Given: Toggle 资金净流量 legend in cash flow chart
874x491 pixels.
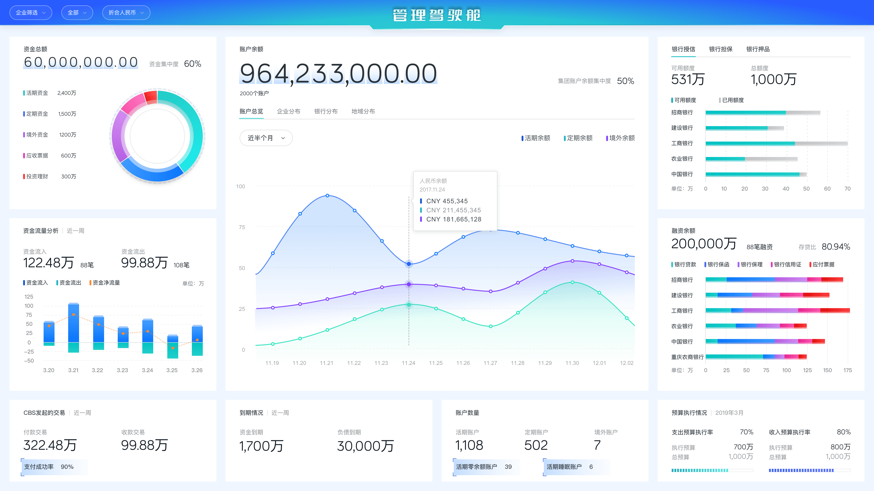Looking at the screenshot, I should [x=106, y=283].
